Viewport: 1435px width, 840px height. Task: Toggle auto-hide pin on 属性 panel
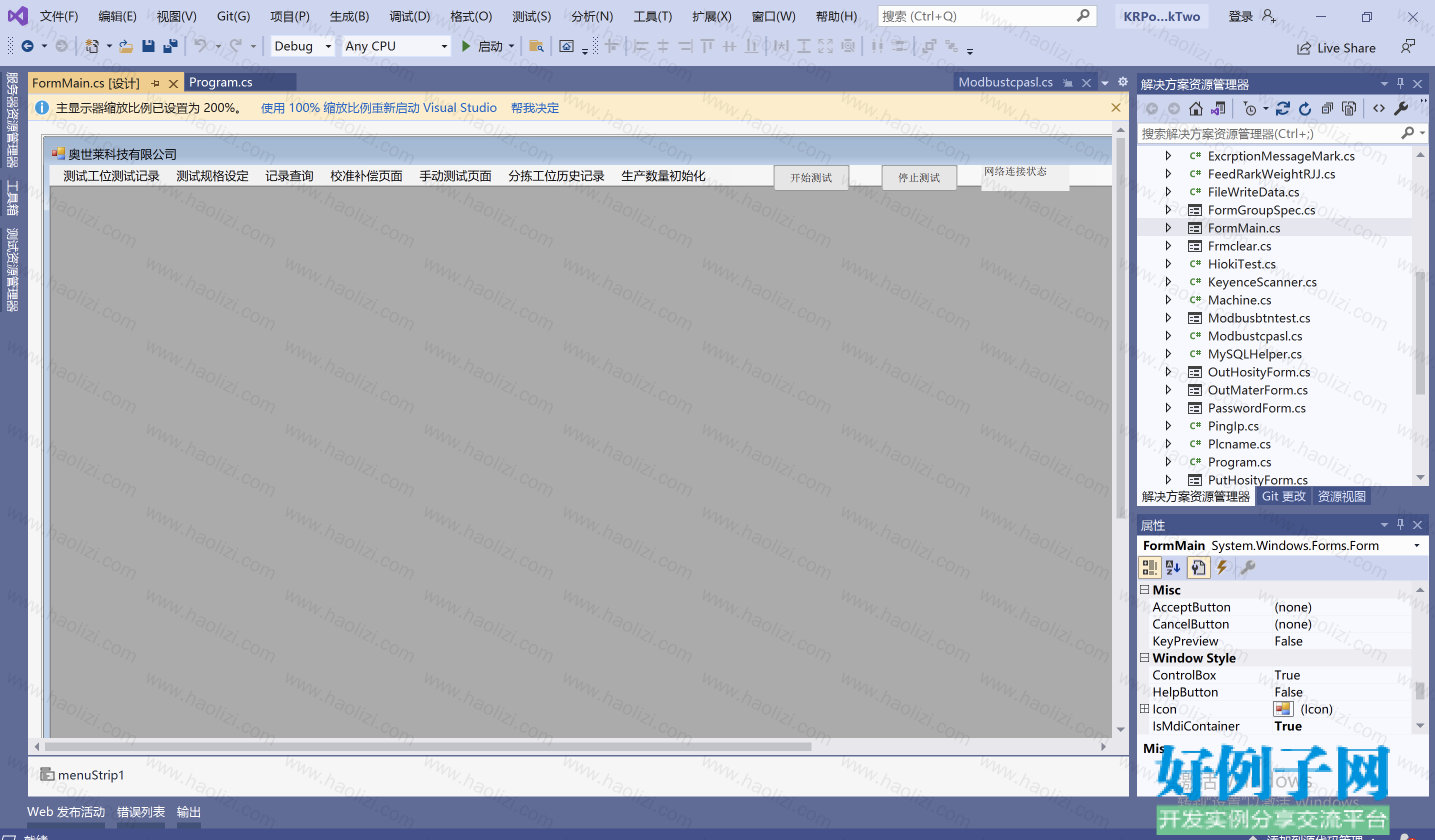point(1400,524)
